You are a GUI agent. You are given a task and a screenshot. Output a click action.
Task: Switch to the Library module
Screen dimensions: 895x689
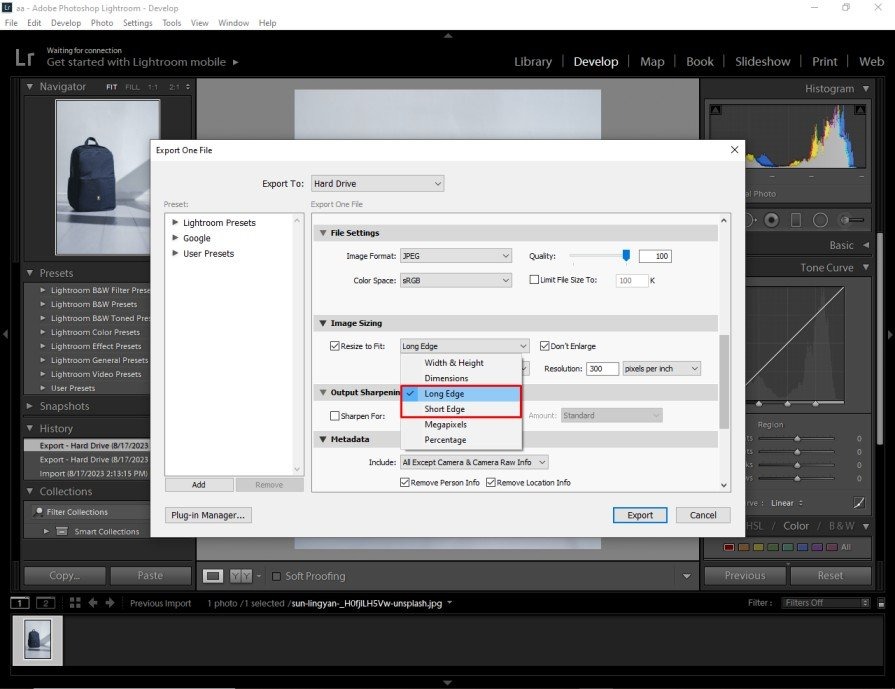click(x=532, y=61)
